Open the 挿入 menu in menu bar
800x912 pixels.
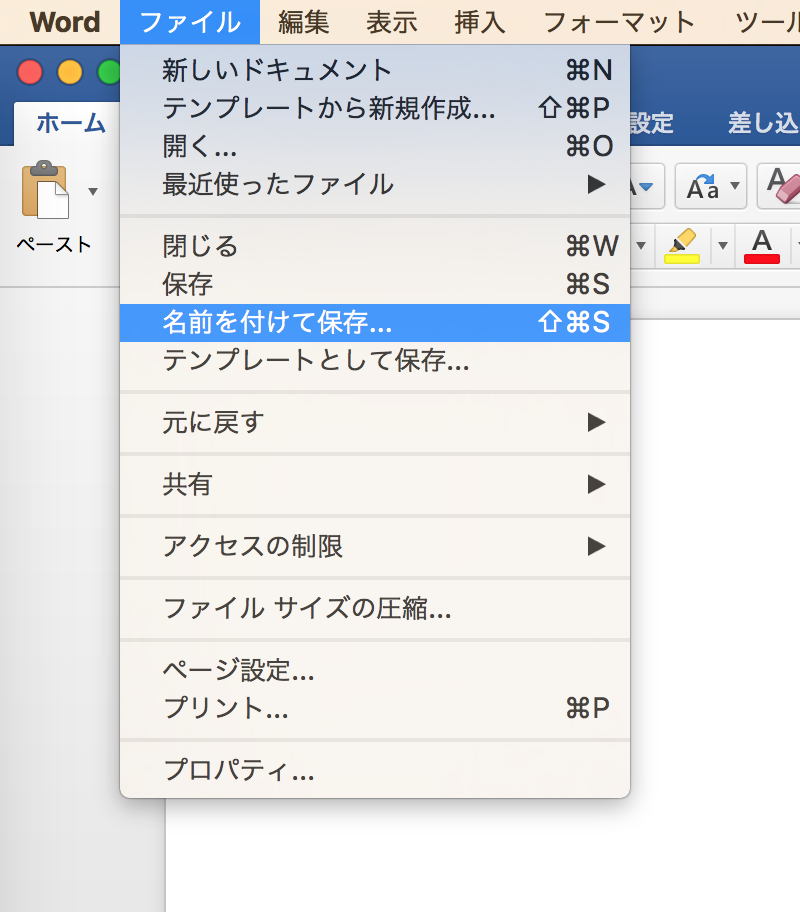pos(480,22)
